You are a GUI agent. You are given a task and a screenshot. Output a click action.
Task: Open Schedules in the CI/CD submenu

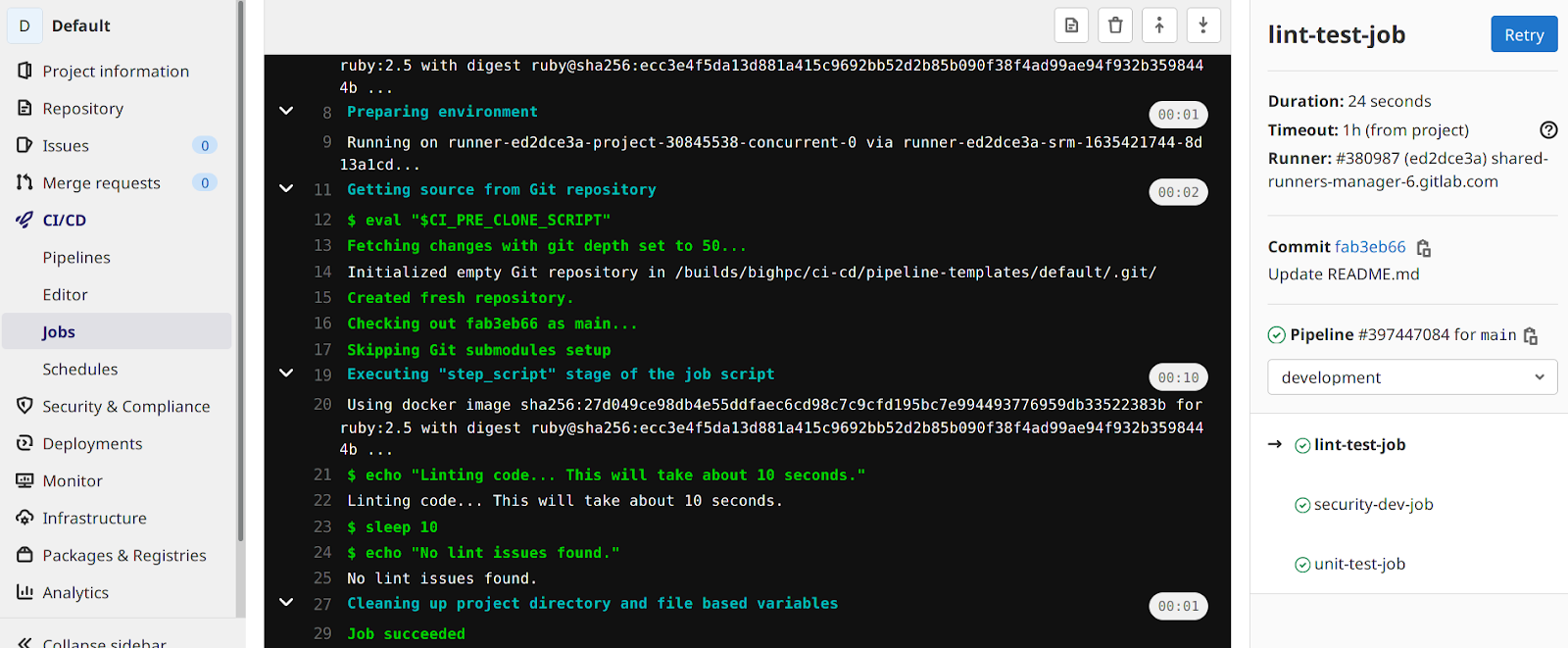tap(80, 369)
